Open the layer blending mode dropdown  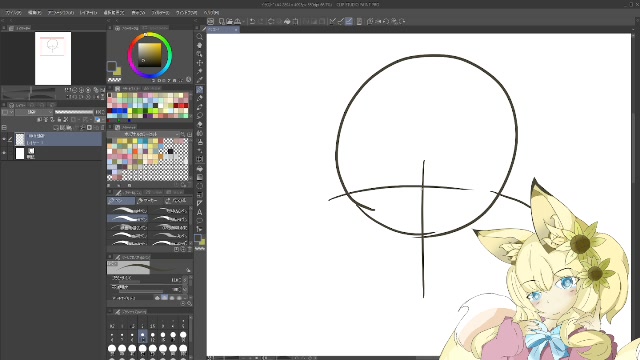[x=34, y=112]
